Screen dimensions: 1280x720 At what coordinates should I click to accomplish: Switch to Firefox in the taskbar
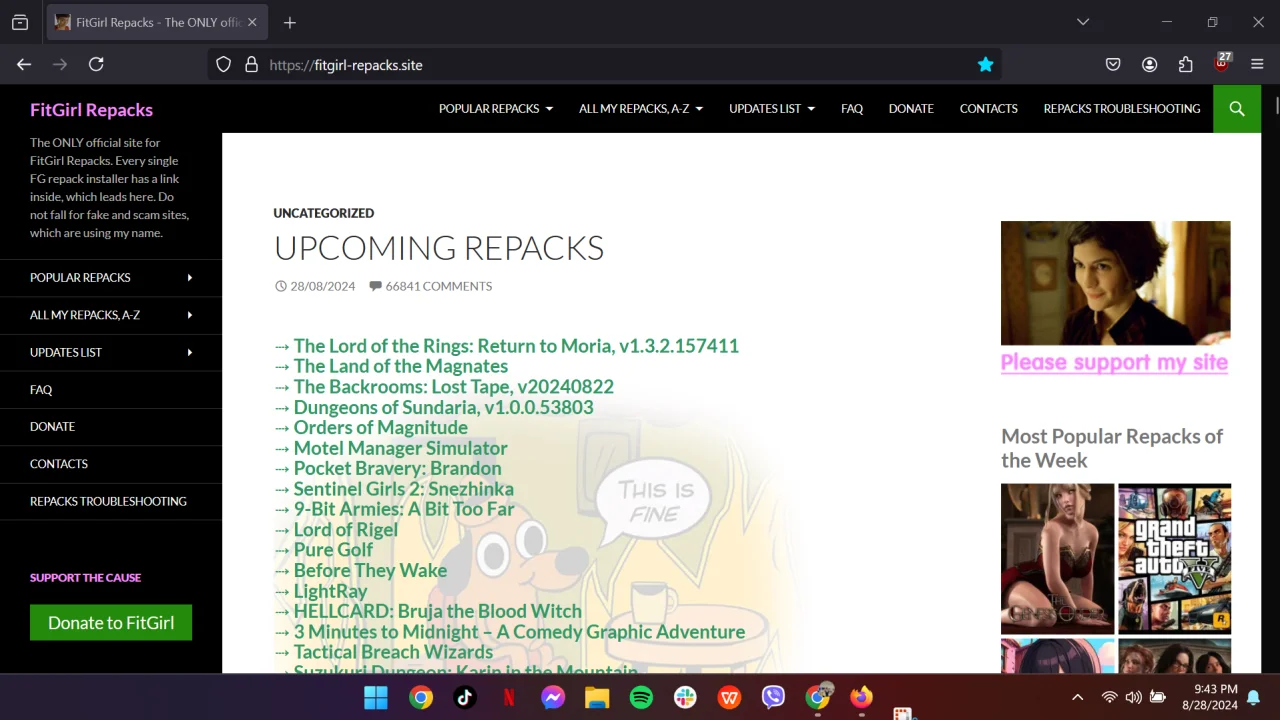pyautogui.click(x=861, y=697)
